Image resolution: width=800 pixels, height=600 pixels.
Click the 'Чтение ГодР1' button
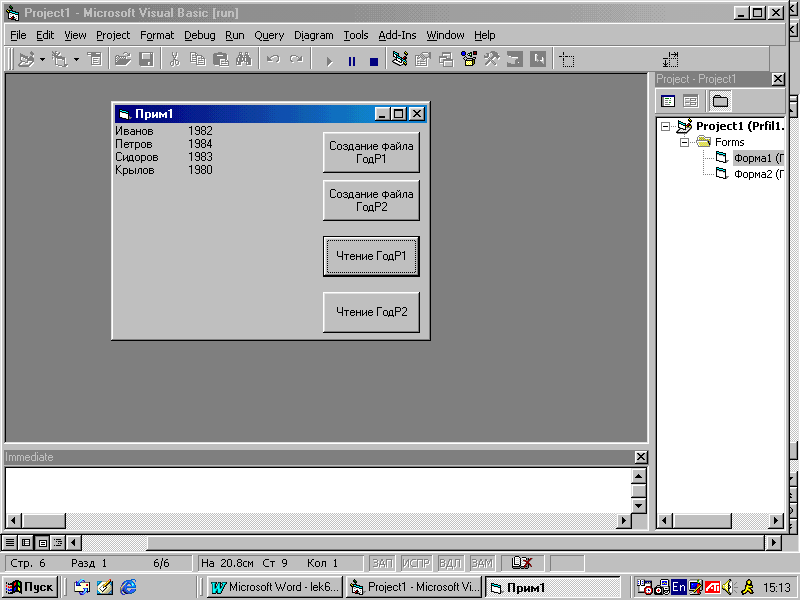(371, 256)
